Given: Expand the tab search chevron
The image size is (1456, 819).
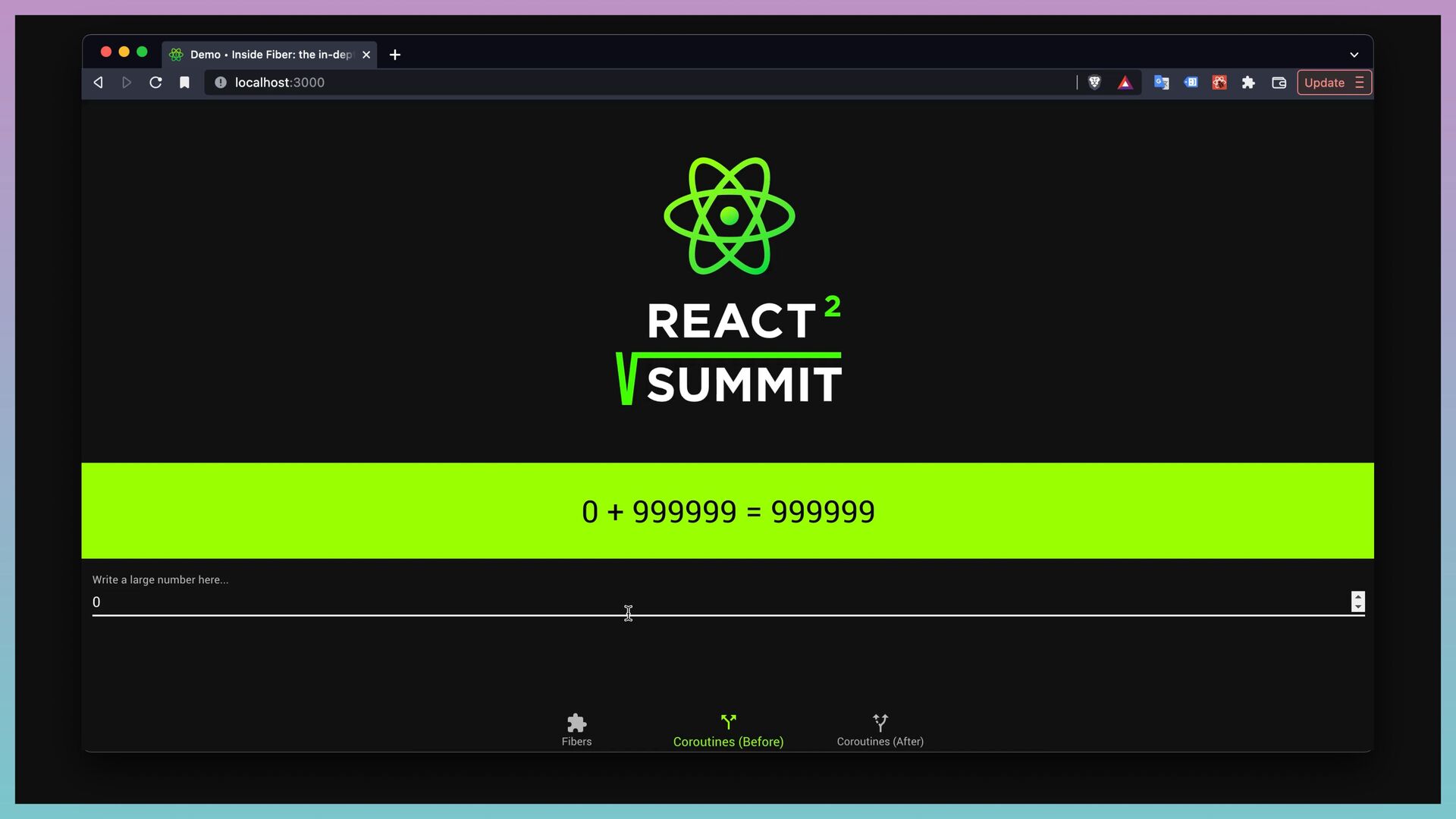Looking at the screenshot, I should 1354,55.
